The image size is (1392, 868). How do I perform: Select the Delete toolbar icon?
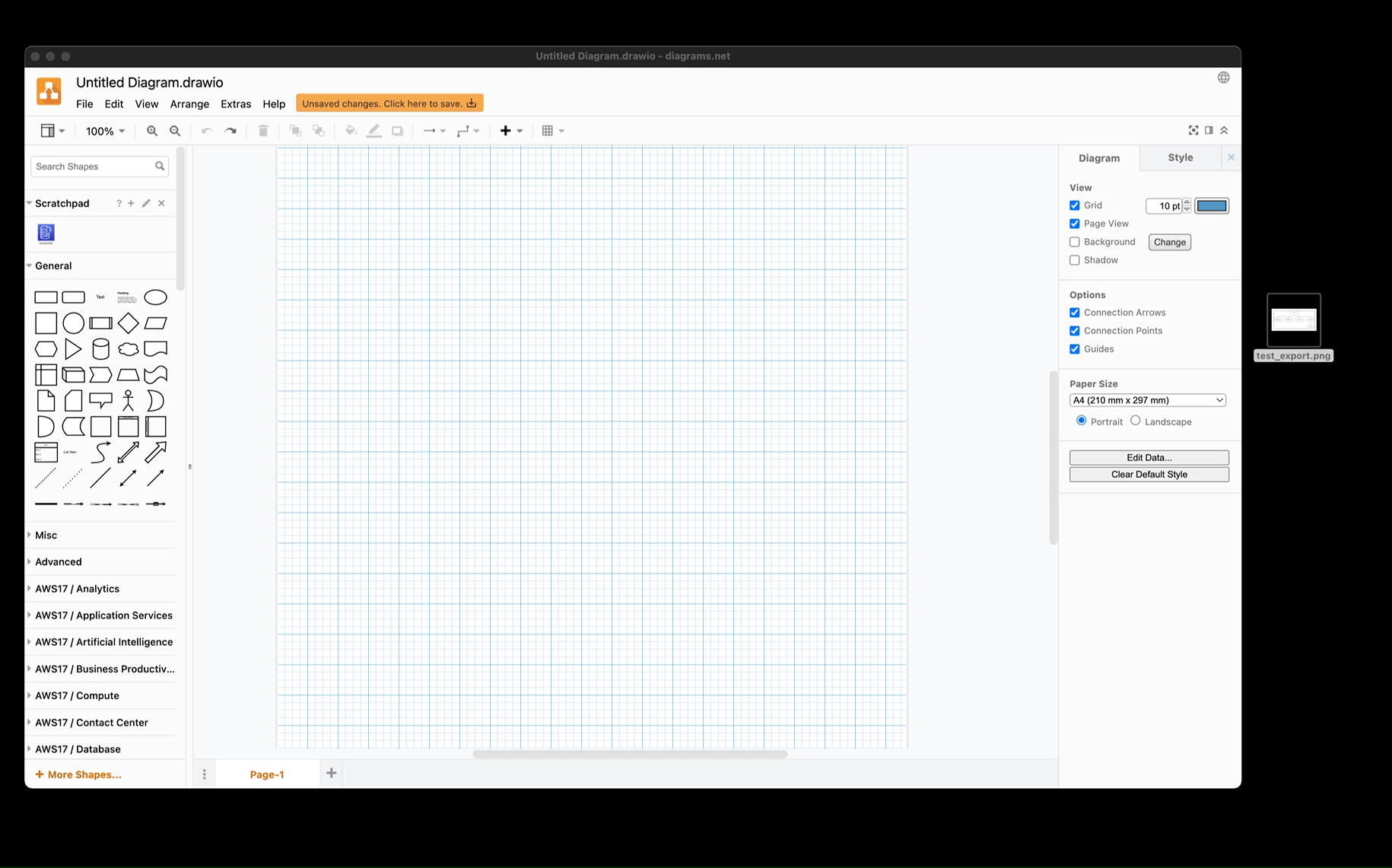pyautogui.click(x=263, y=130)
